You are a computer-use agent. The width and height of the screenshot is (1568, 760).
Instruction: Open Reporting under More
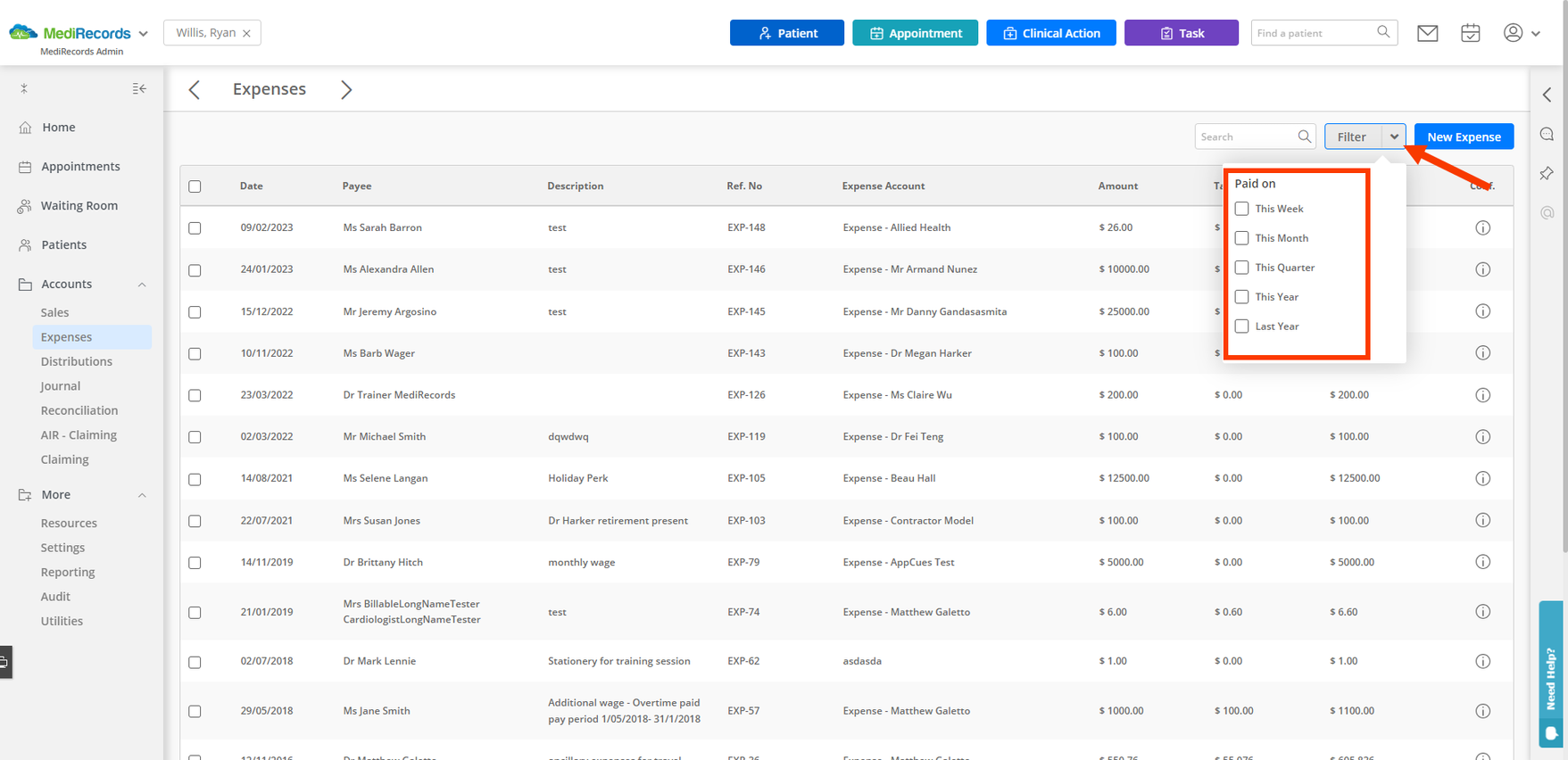(68, 572)
